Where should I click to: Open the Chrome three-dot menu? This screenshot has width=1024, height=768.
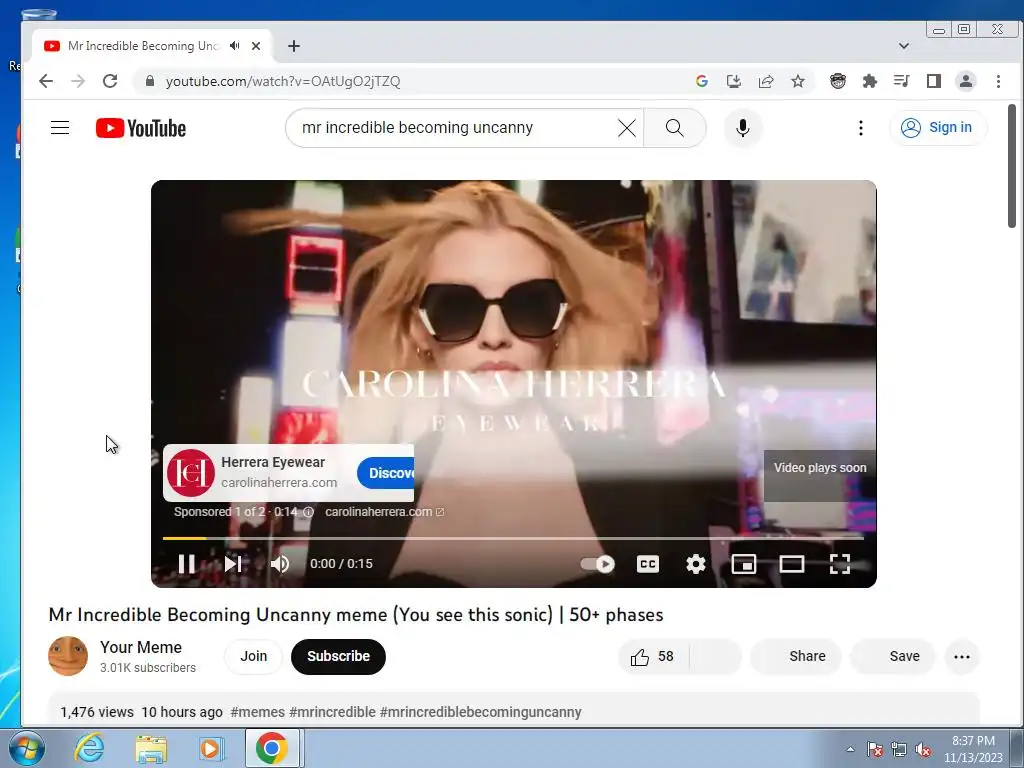[x=998, y=81]
